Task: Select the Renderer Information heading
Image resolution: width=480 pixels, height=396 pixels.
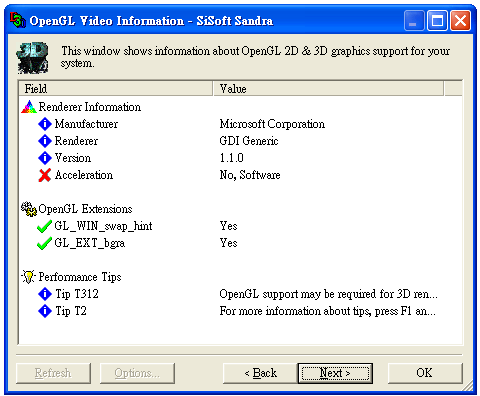Action: coord(90,107)
